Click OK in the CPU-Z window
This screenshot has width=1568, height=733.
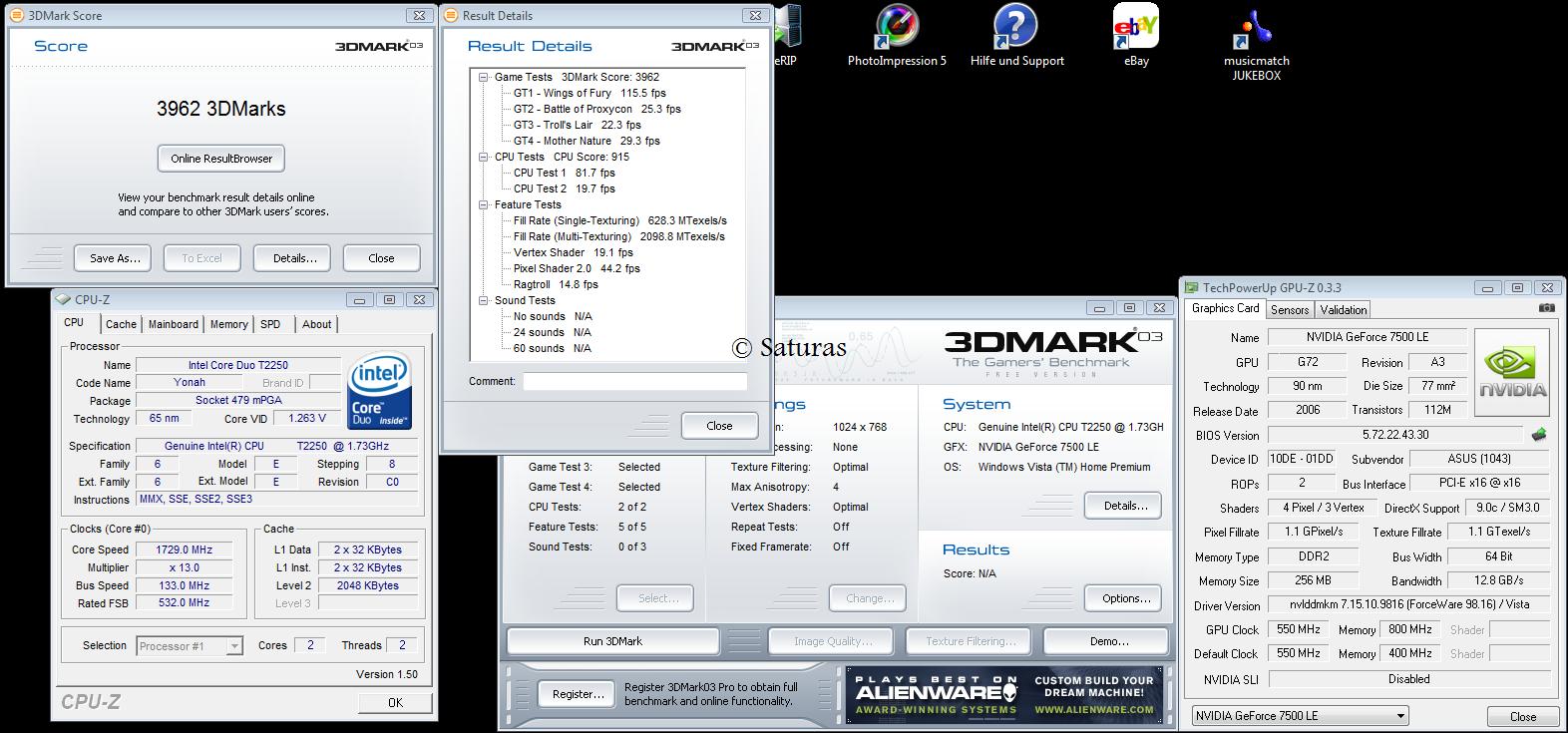pyautogui.click(x=395, y=702)
